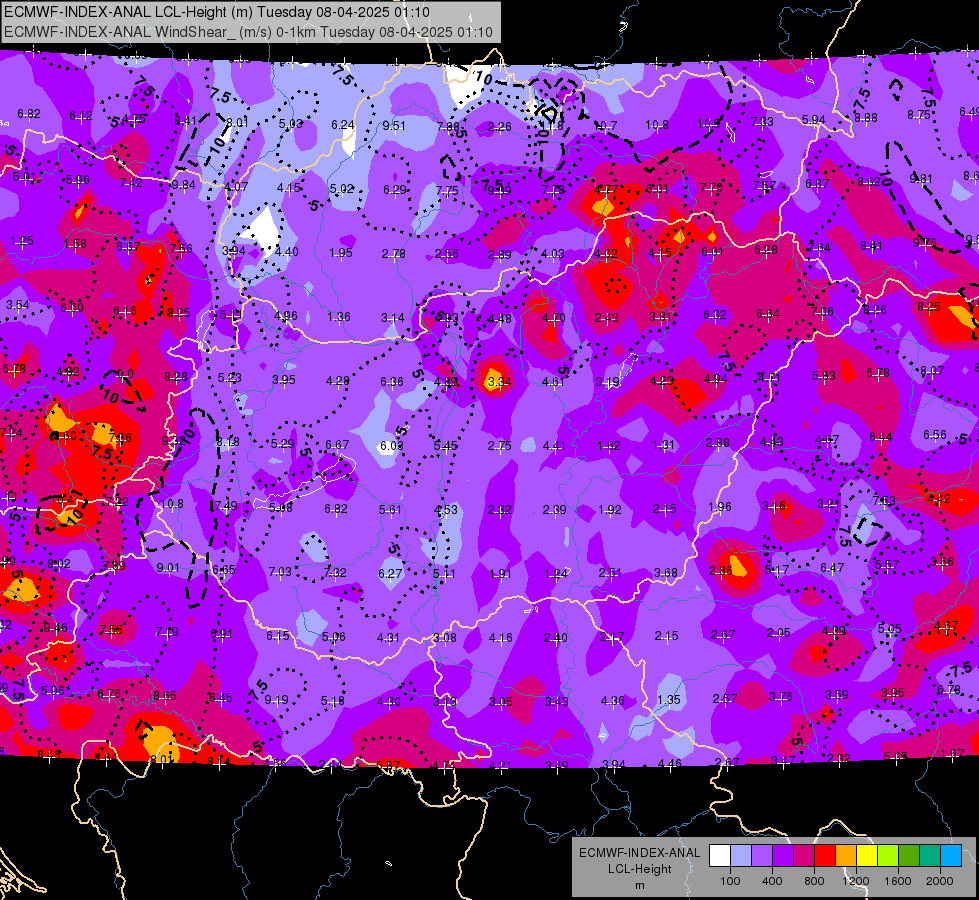Click the grid value 1.92
Viewport: 979px width, 900px height.
[x=609, y=510]
